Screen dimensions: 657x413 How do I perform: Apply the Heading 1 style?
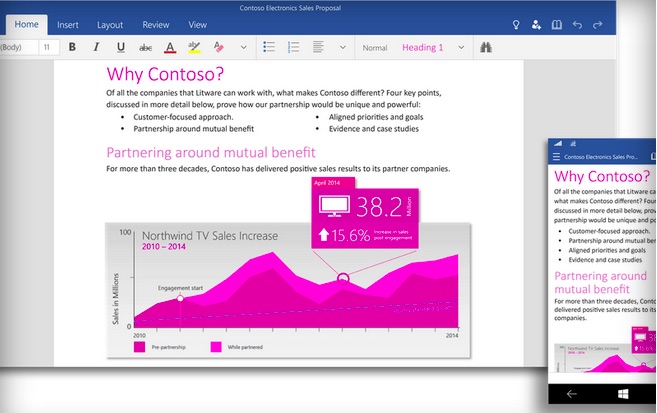coord(422,47)
